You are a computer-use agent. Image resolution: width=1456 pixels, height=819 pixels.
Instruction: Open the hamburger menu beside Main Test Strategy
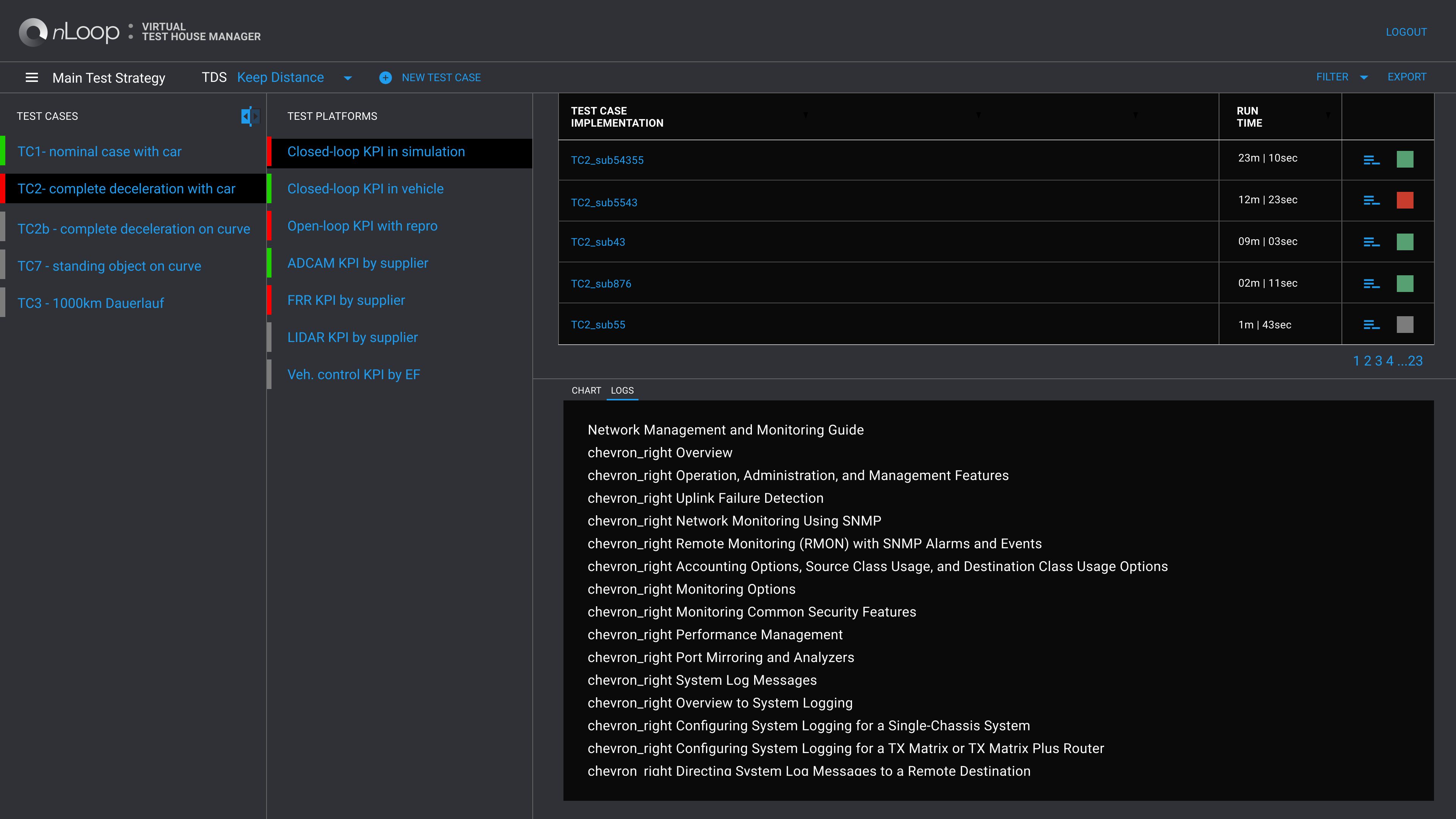[x=31, y=77]
